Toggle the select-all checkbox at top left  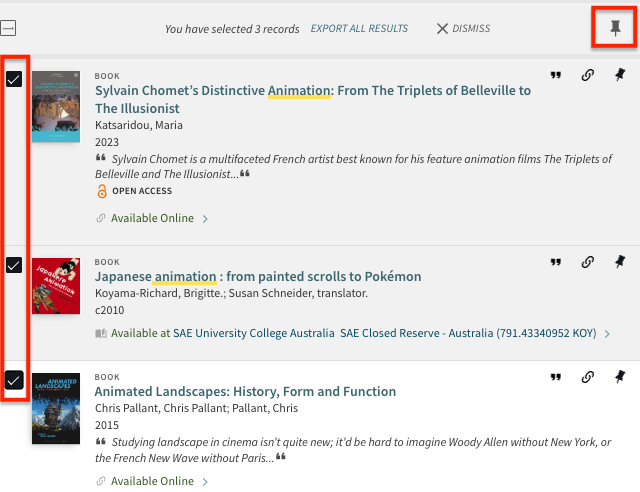point(7,29)
